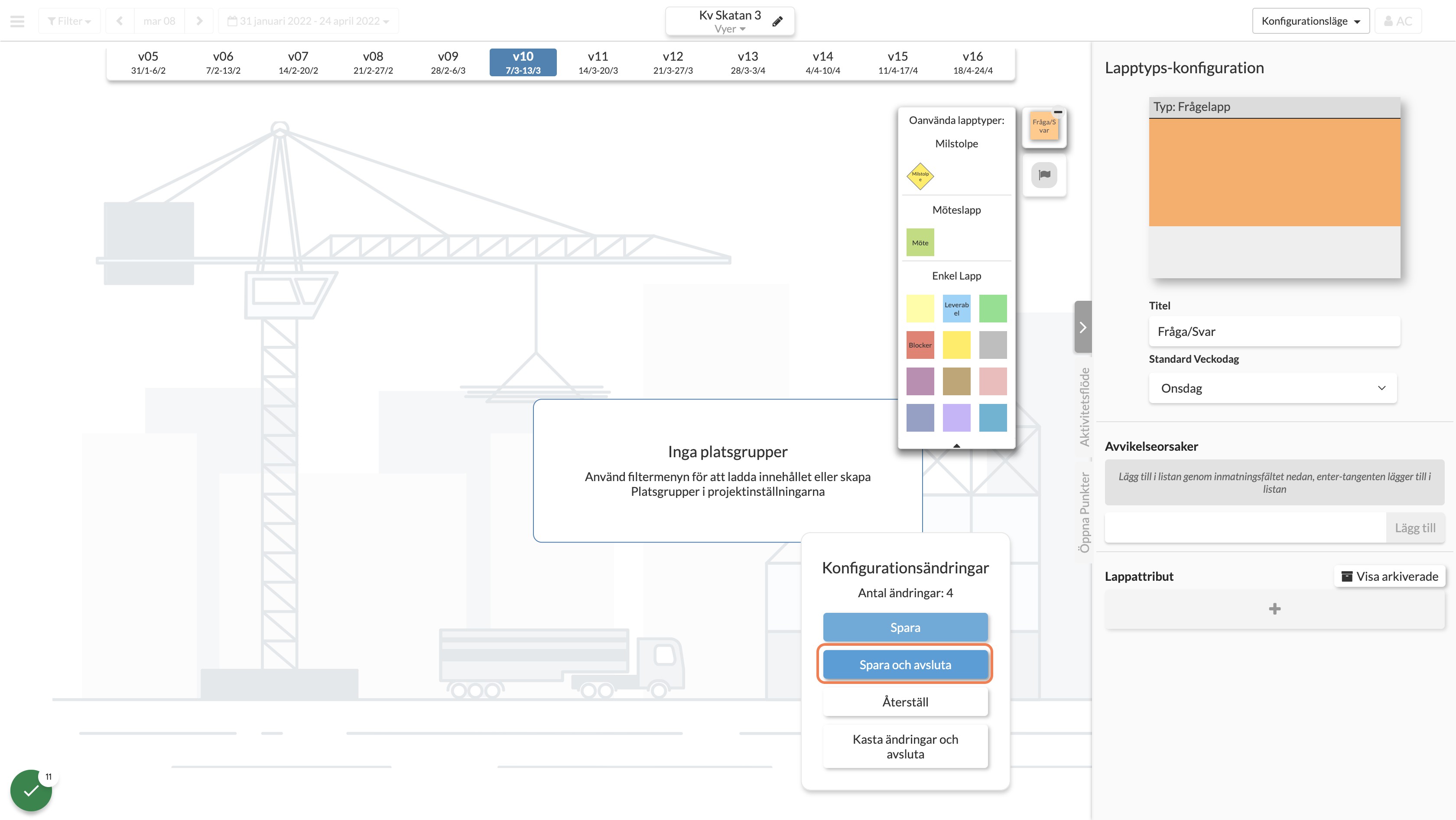Click the Återställ button
The width and height of the screenshot is (1456, 820).
point(905,702)
